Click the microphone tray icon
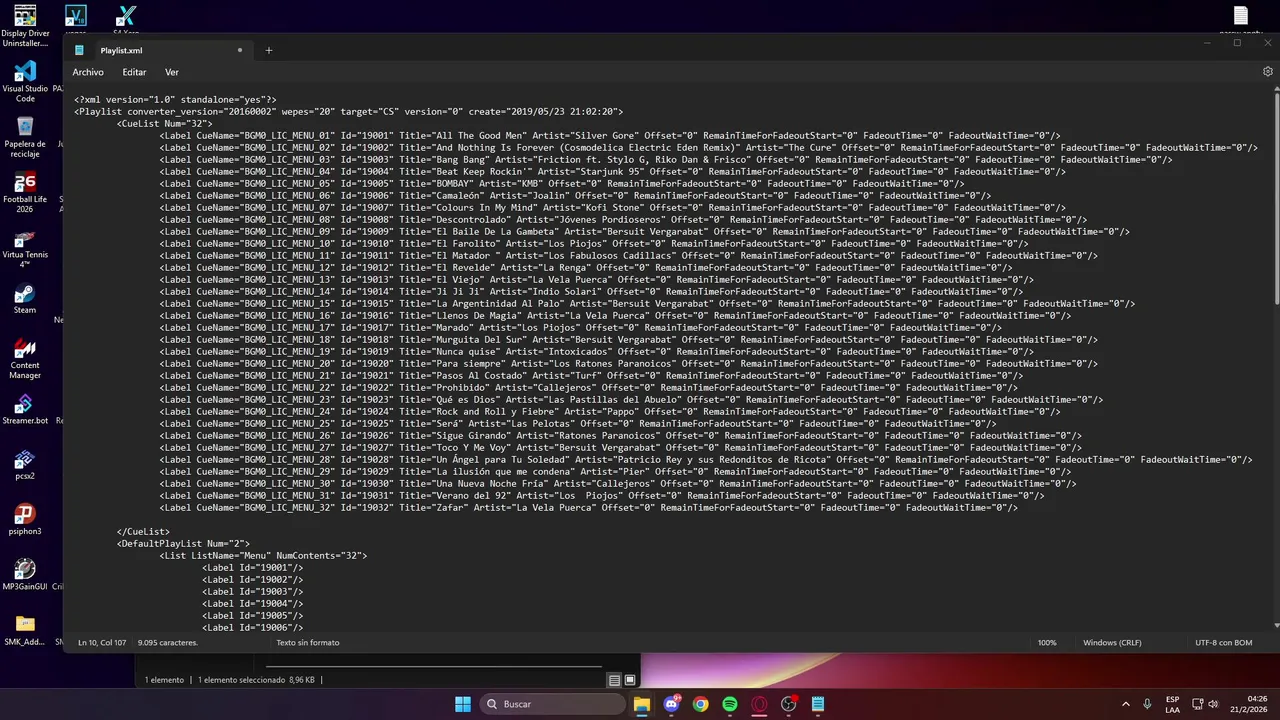1280x720 pixels. click(1147, 704)
